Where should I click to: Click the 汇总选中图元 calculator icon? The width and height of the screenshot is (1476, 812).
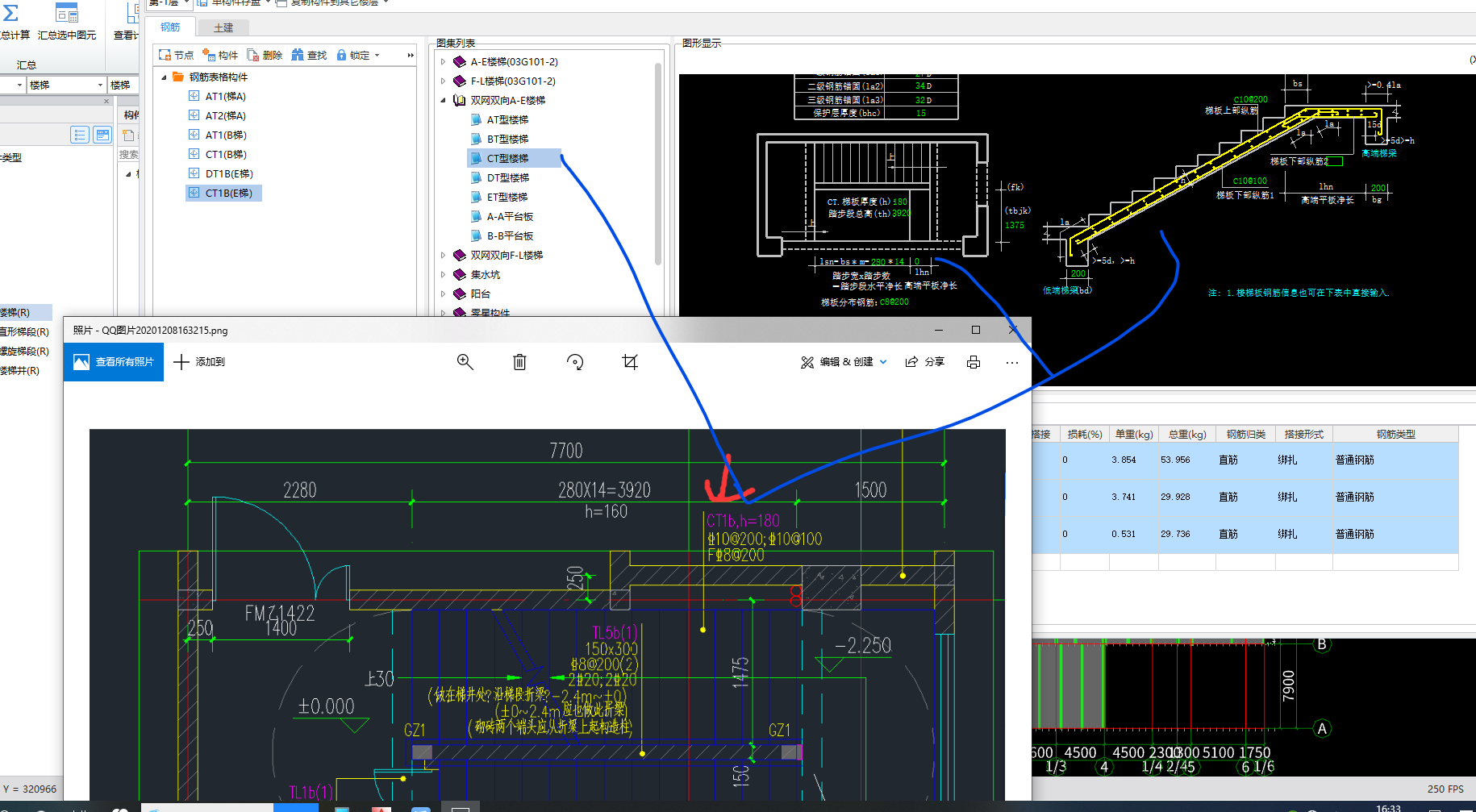pyautogui.click(x=67, y=13)
